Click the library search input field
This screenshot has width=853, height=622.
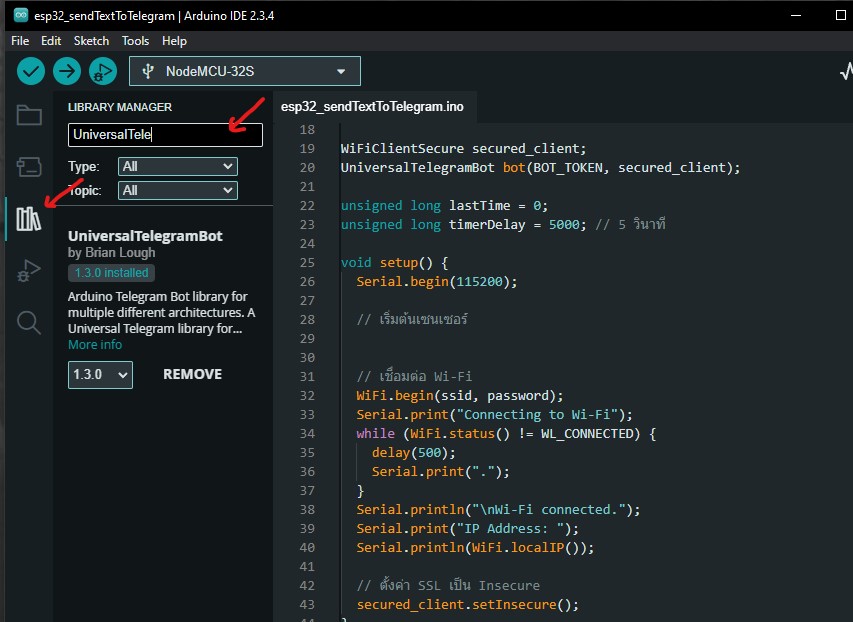pyautogui.click(x=165, y=134)
